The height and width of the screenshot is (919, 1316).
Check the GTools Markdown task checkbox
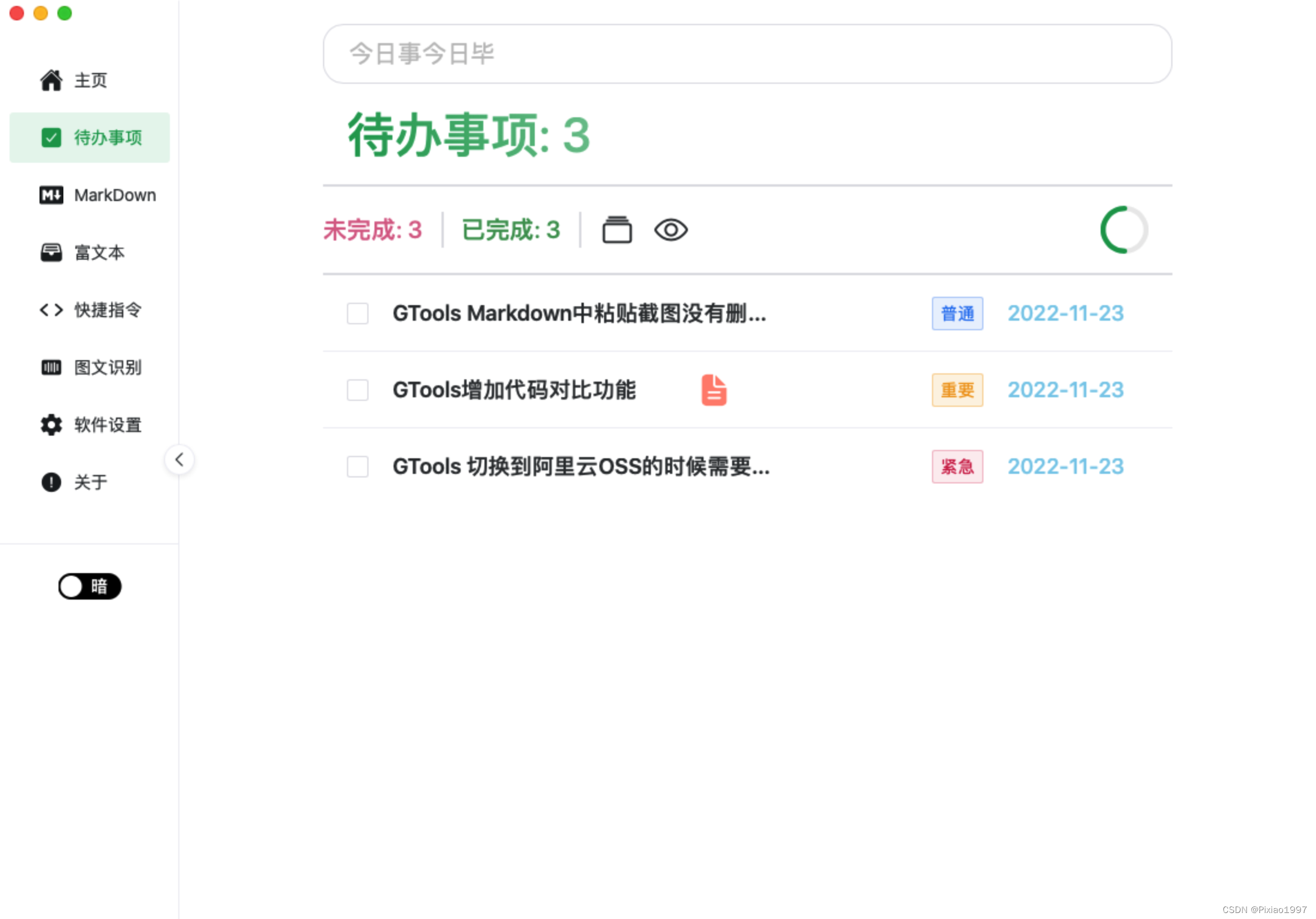(x=358, y=314)
